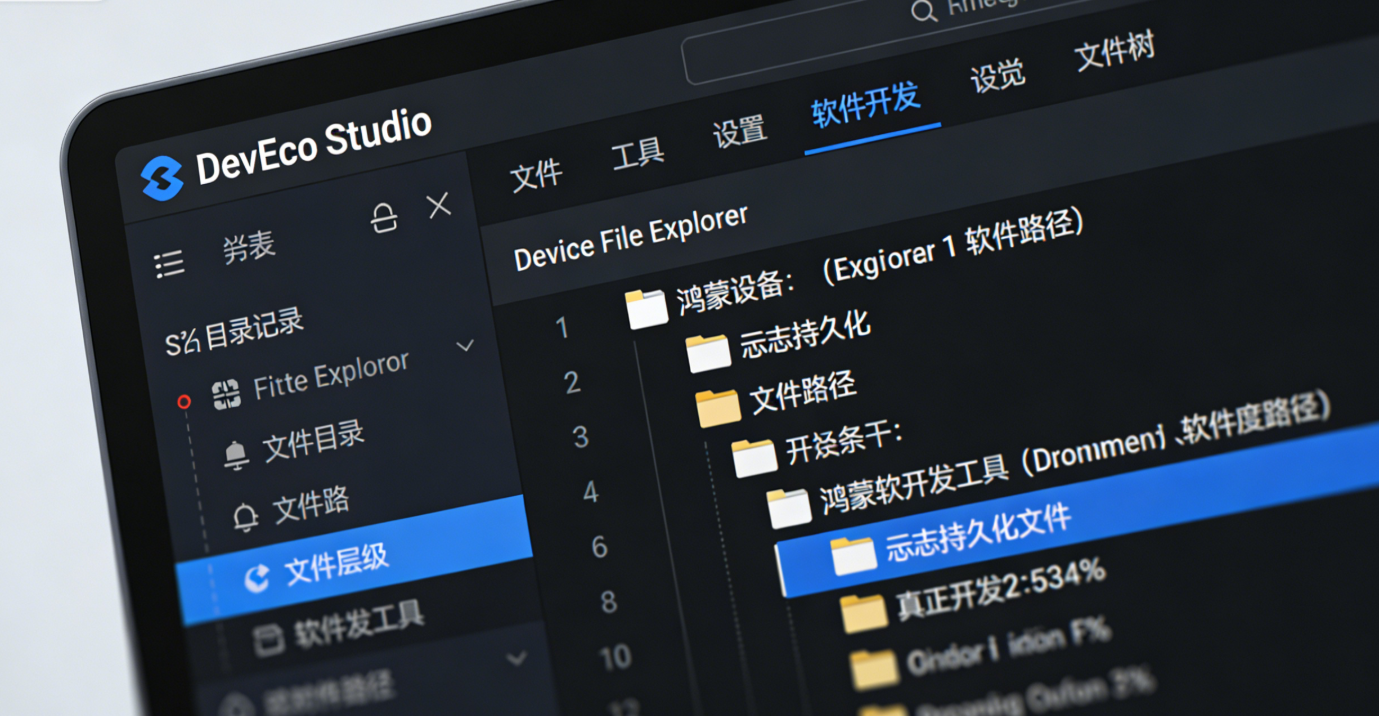The height and width of the screenshot is (716, 1379).
Task: Click line number 10 in gutter
Action: click(x=615, y=656)
